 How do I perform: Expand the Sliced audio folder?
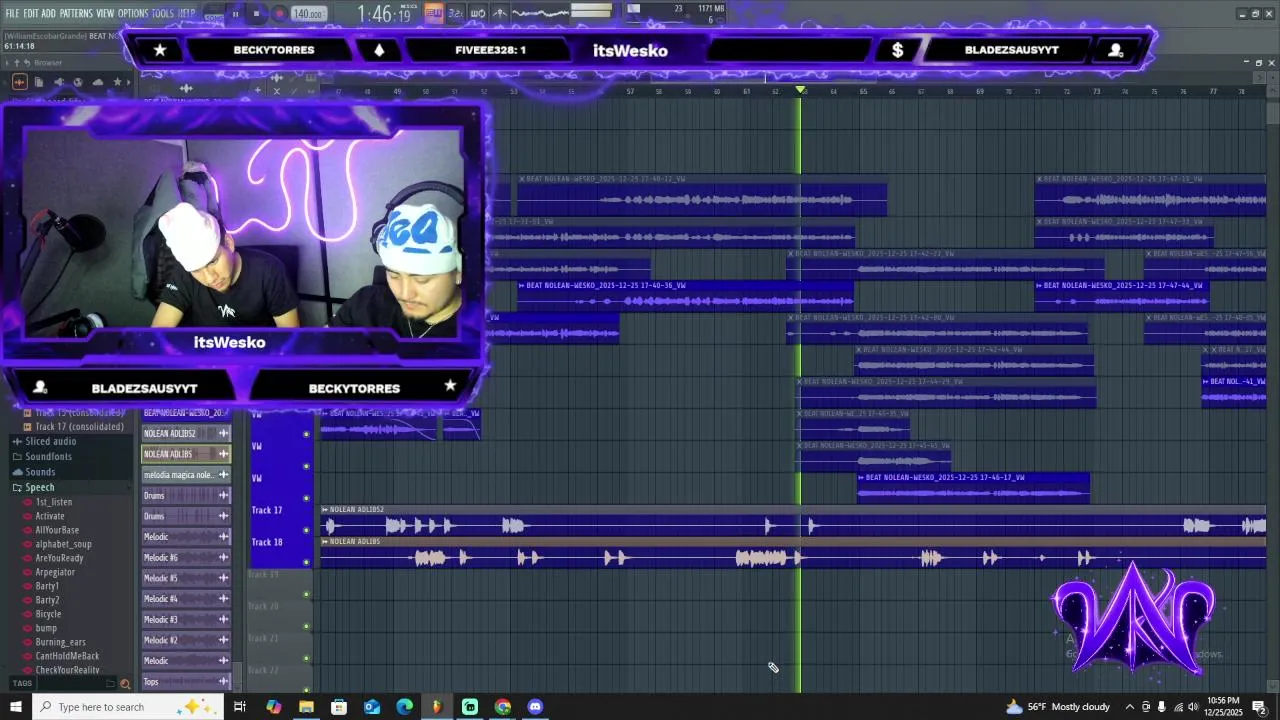coord(51,441)
